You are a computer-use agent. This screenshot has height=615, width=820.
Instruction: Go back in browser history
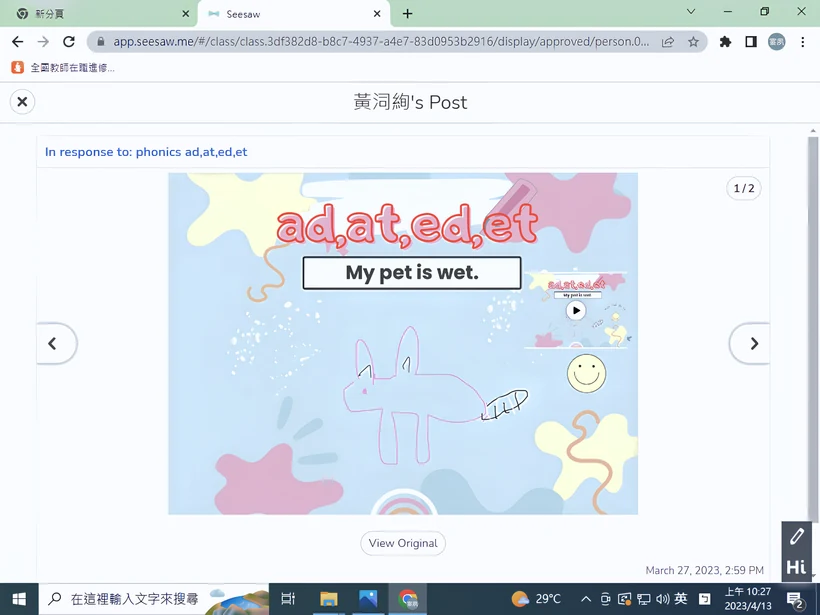click(x=17, y=42)
